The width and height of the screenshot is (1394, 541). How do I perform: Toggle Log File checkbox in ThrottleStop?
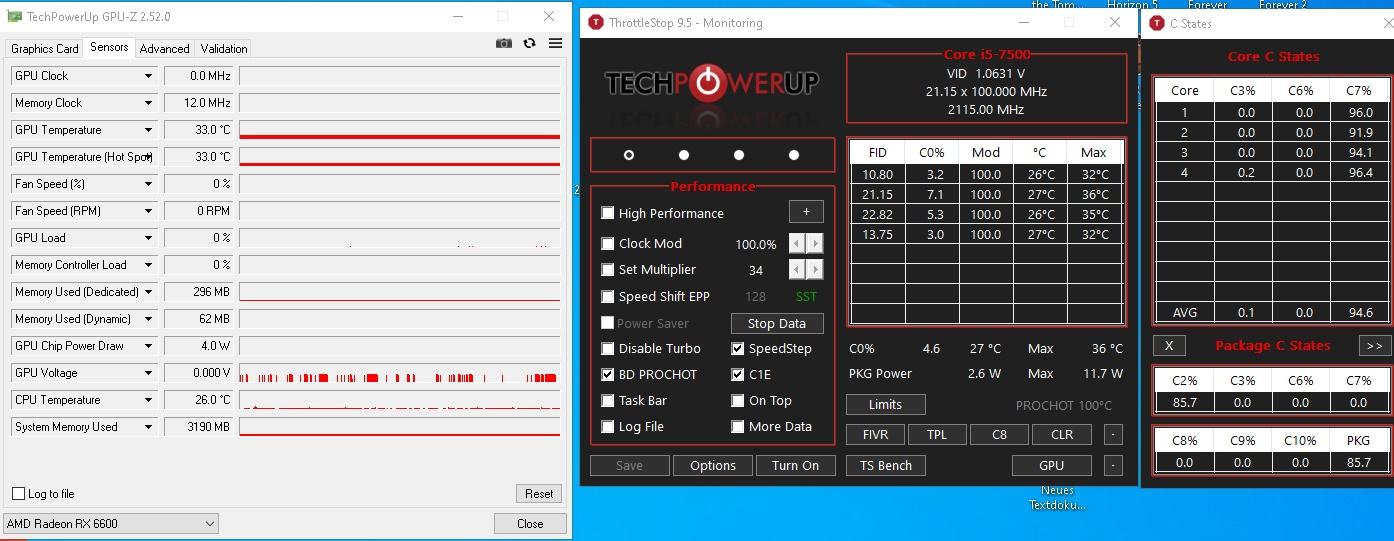coord(608,427)
